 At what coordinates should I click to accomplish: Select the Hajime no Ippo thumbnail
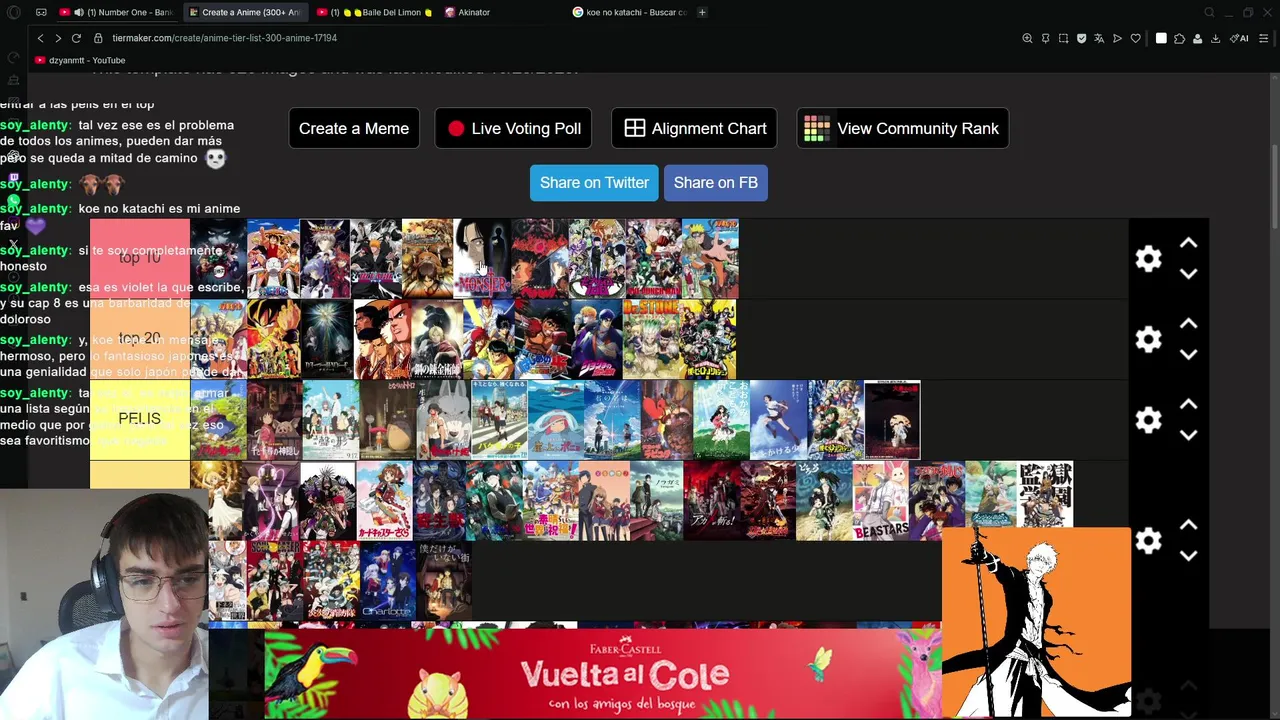click(x=541, y=340)
